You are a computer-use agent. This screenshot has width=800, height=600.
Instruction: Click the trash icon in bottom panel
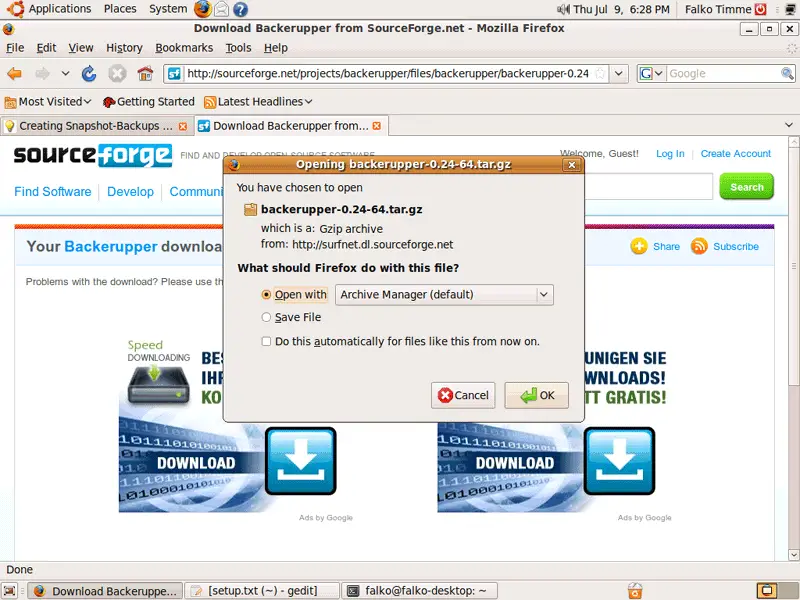click(x=635, y=591)
